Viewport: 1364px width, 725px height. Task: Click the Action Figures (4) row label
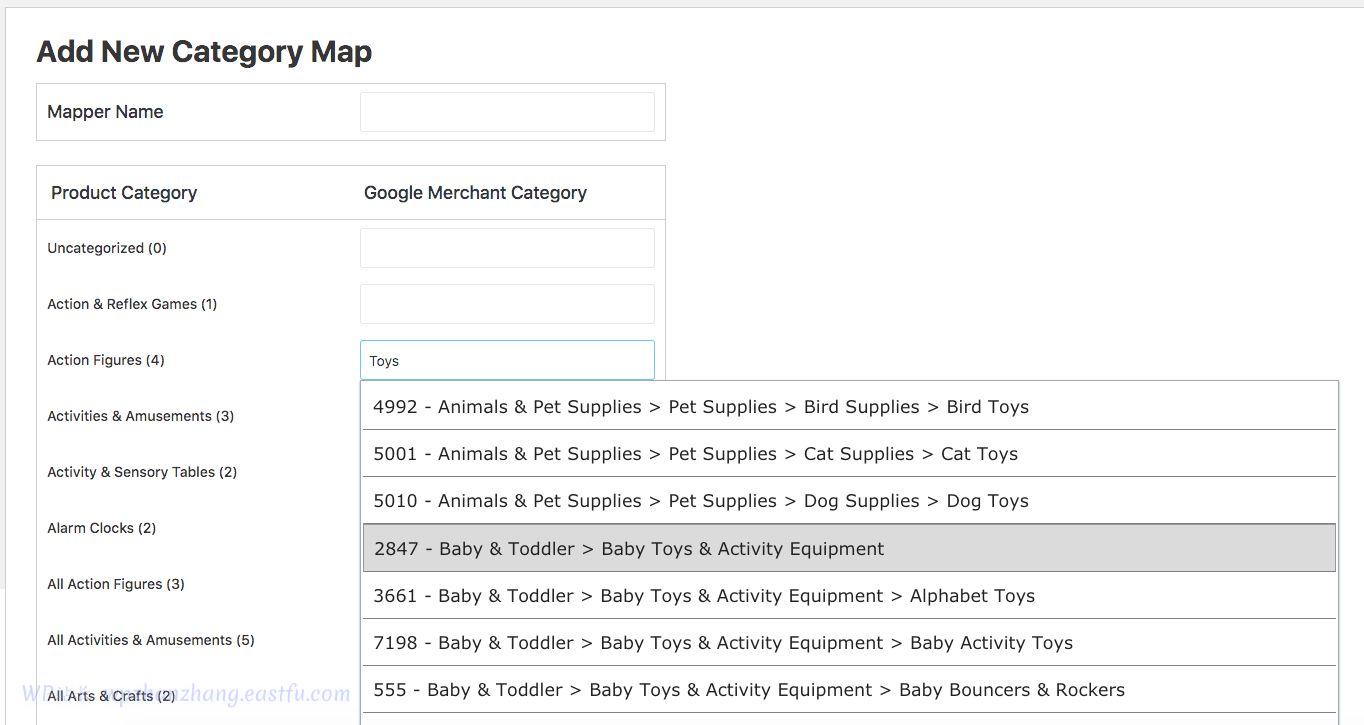(106, 360)
